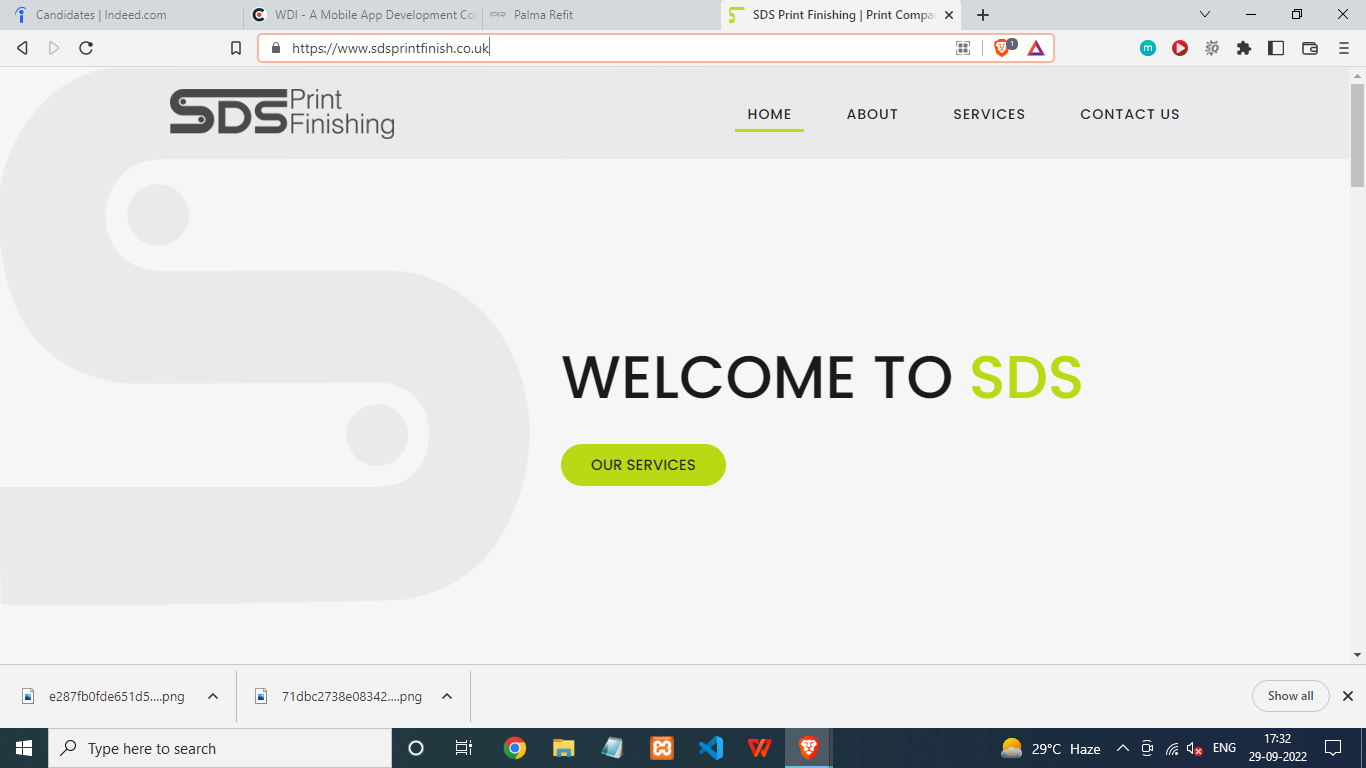This screenshot has height=768, width=1366.
Task: Open the weather 29°C Haze widget
Action: tap(1050, 748)
